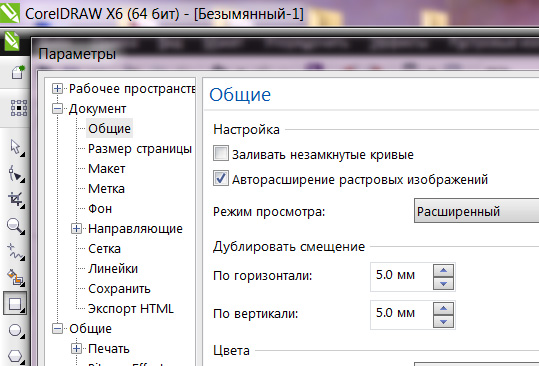Select 'Сетка' in options tree

pos(104,248)
